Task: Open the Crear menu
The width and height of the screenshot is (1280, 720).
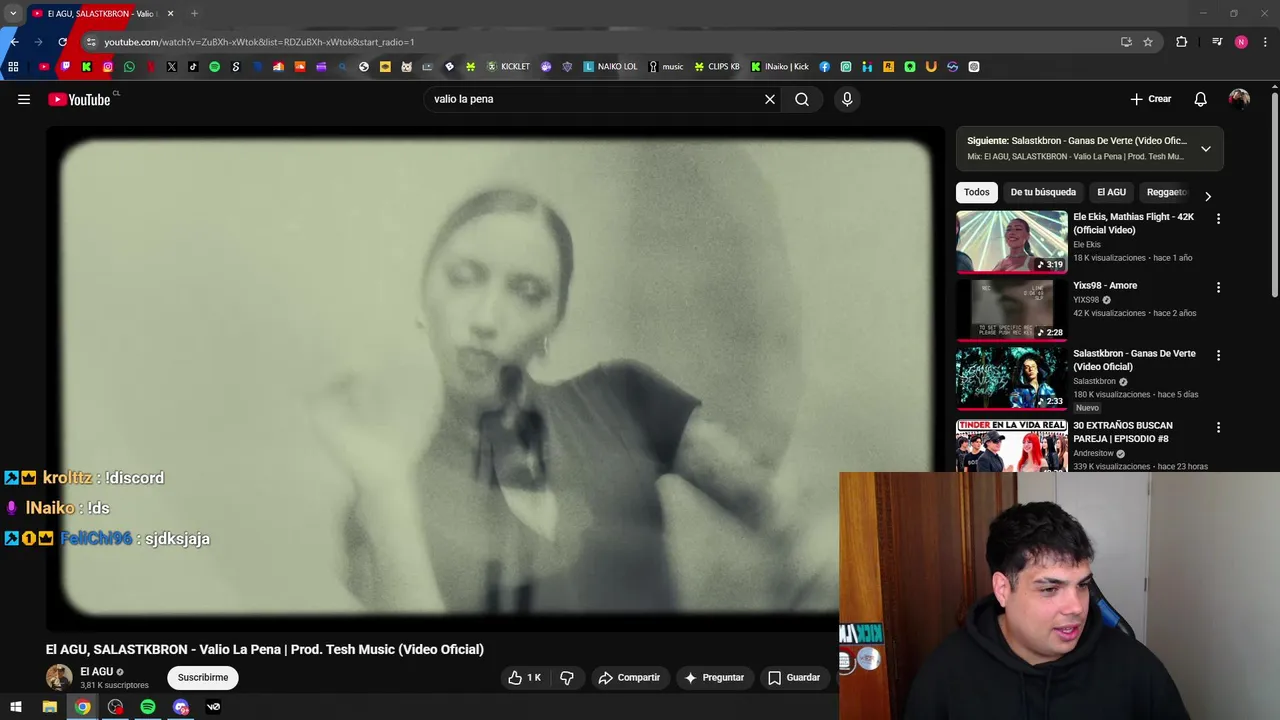Action: (x=1150, y=99)
